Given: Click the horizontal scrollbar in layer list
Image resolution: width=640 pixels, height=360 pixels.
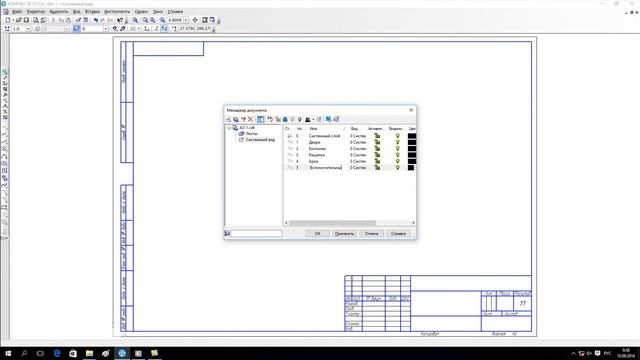Looking at the screenshot, I should [x=332, y=223].
